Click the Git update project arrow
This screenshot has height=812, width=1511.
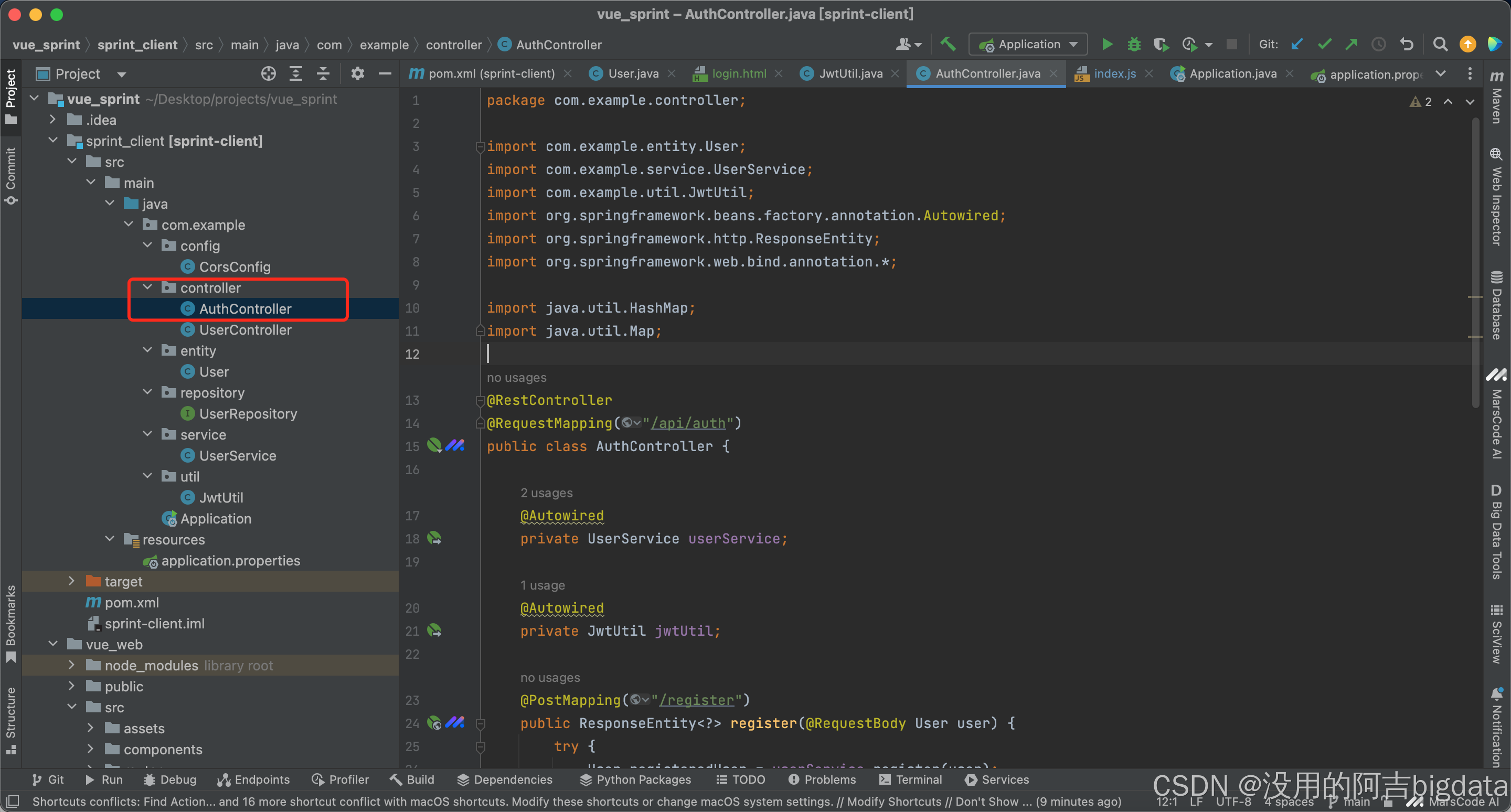pos(1297,45)
